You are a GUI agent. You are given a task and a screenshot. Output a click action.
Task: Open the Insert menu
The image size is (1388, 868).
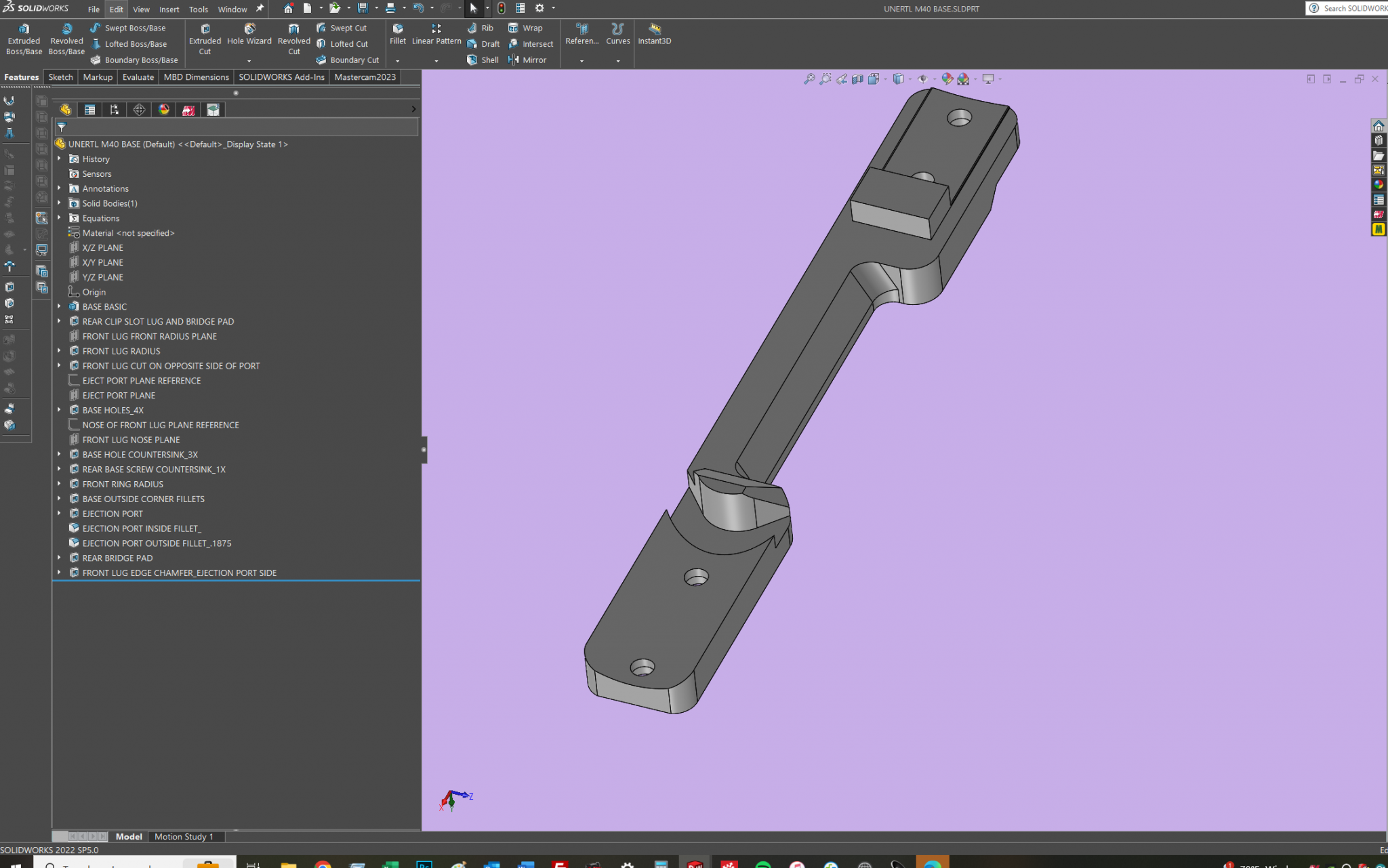(x=169, y=9)
